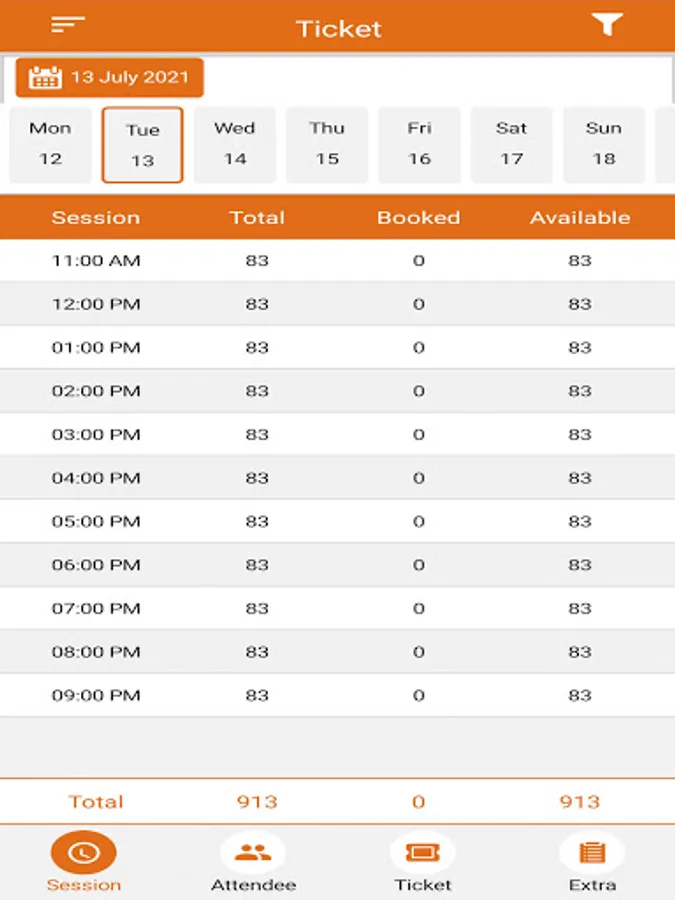Select Mon 12 in the day strip
Screen dimensions: 675x900
point(51,145)
